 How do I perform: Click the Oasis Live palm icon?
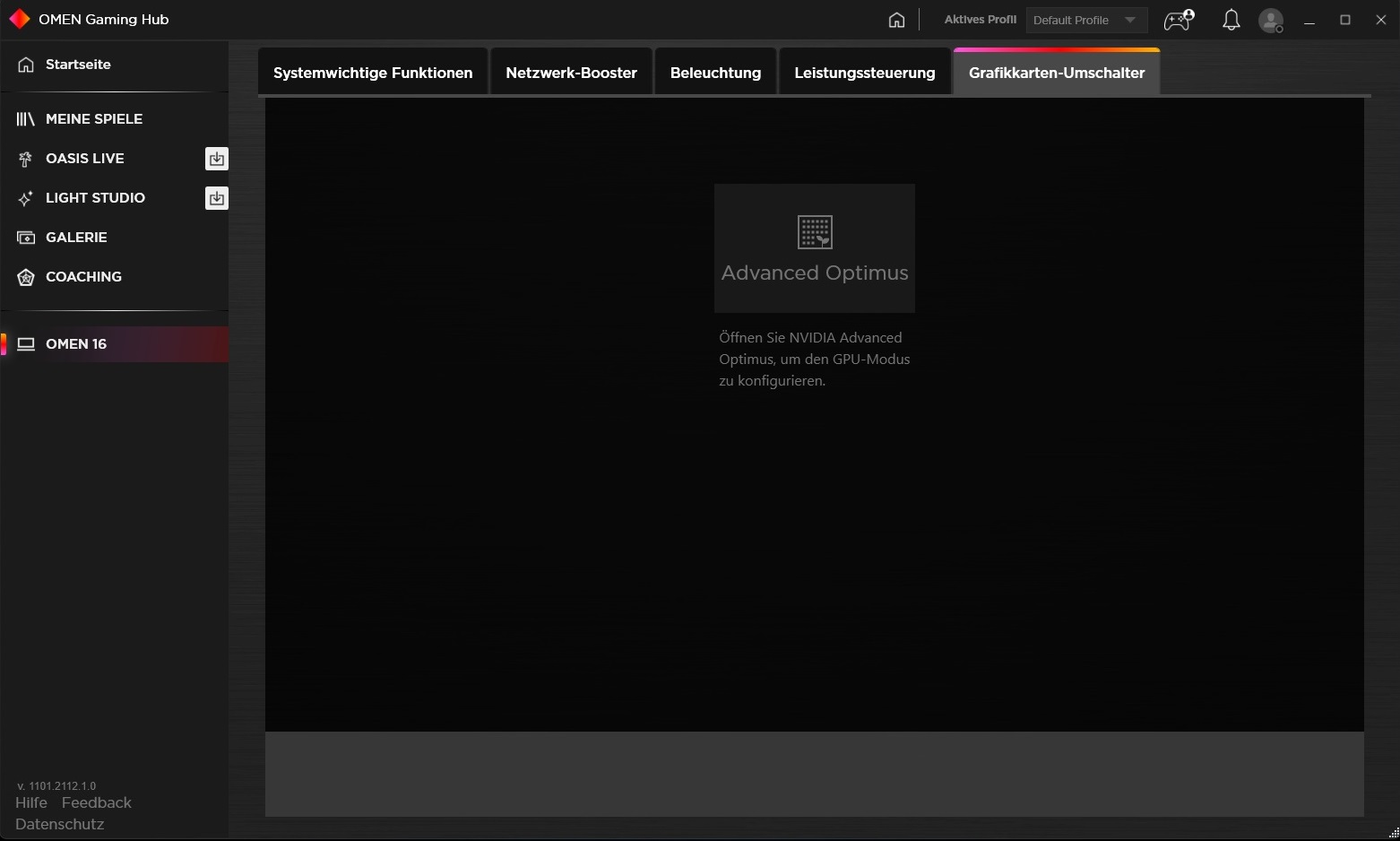[x=26, y=159]
